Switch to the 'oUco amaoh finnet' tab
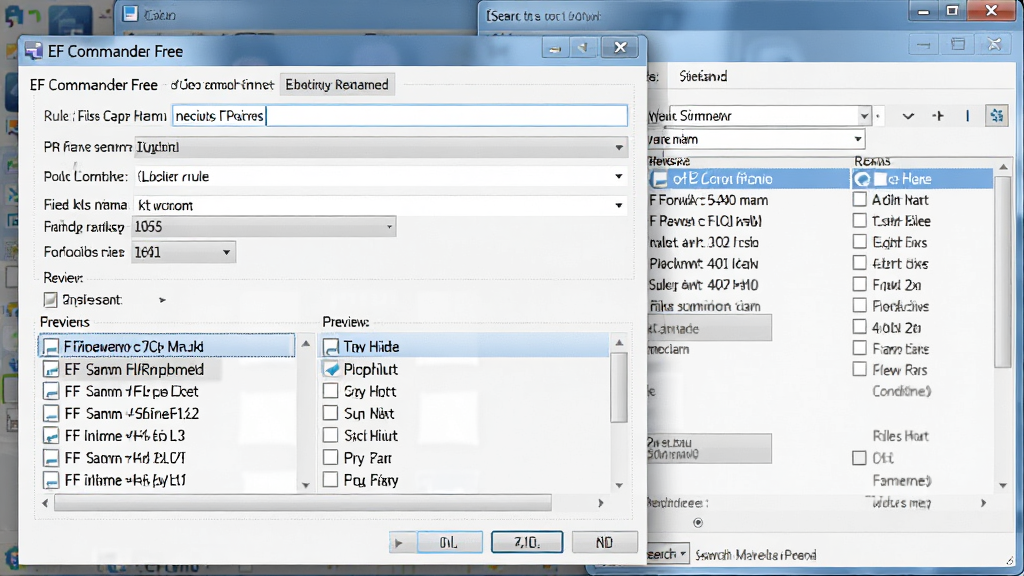This screenshot has height=576, width=1024. click(x=222, y=85)
